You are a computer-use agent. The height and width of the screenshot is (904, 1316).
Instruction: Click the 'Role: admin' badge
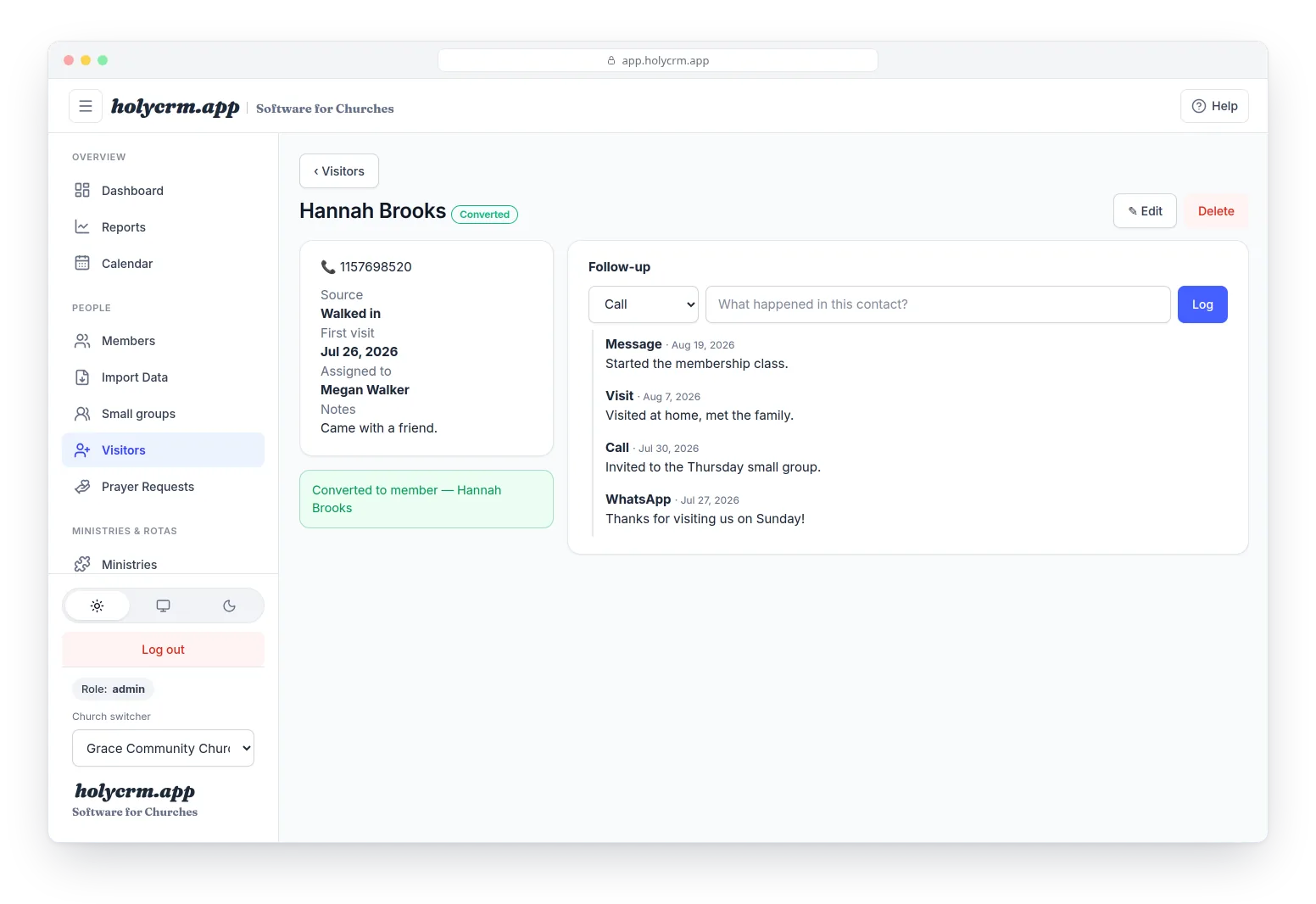pyautogui.click(x=113, y=689)
